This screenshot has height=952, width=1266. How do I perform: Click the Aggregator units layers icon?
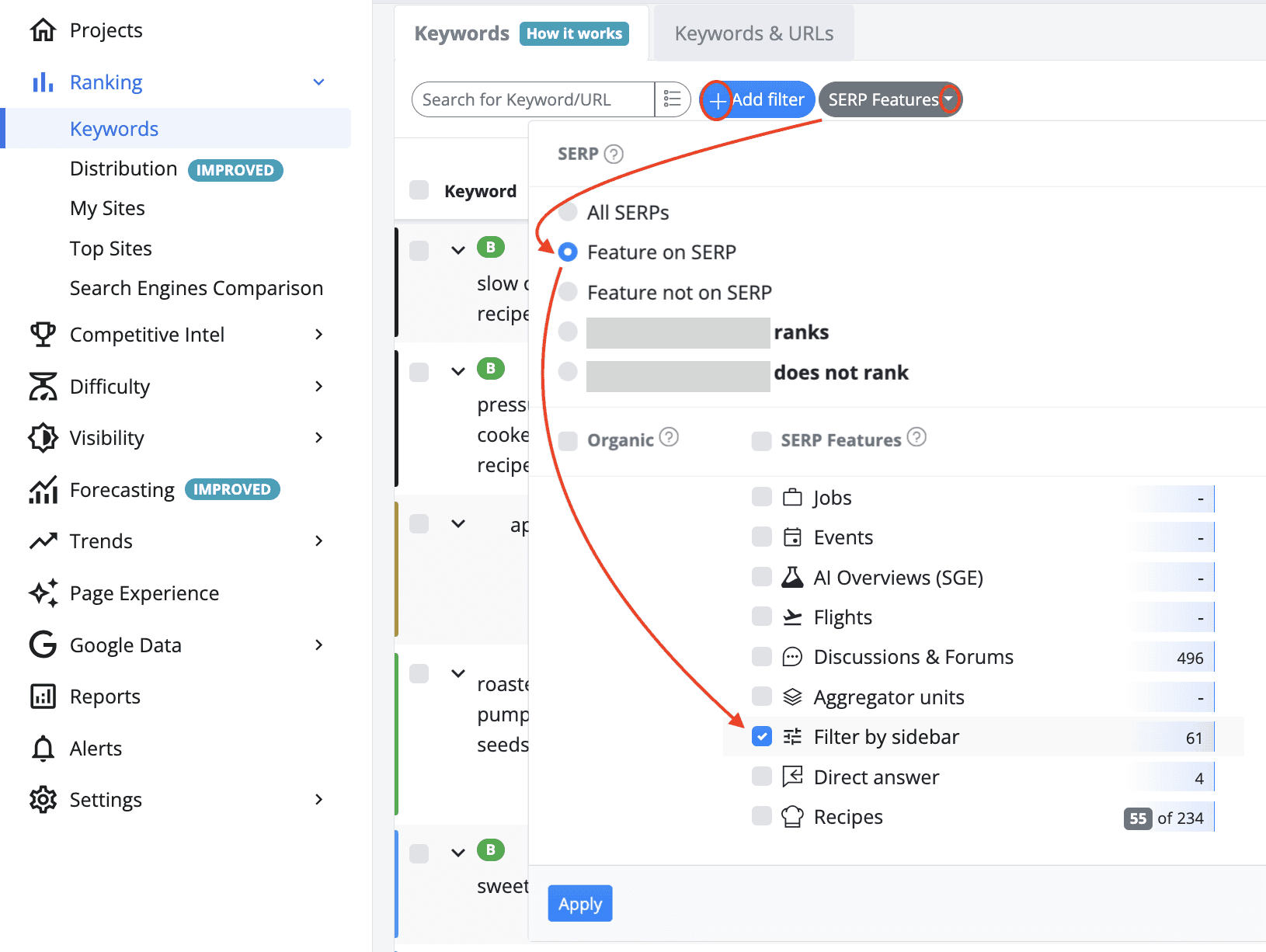pyautogui.click(x=792, y=697)
